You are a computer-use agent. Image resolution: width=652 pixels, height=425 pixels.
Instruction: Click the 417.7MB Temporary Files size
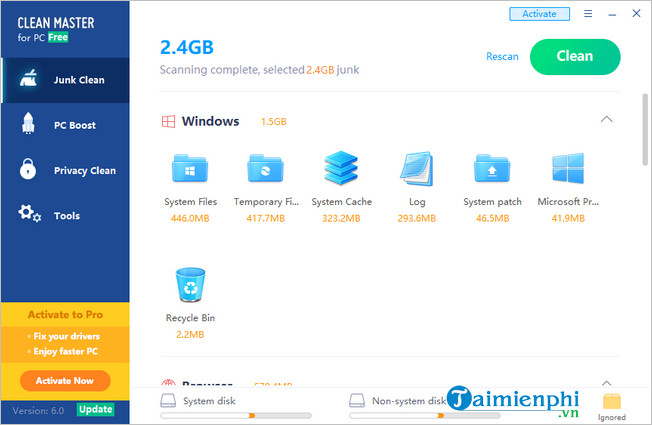click(265, 218)
